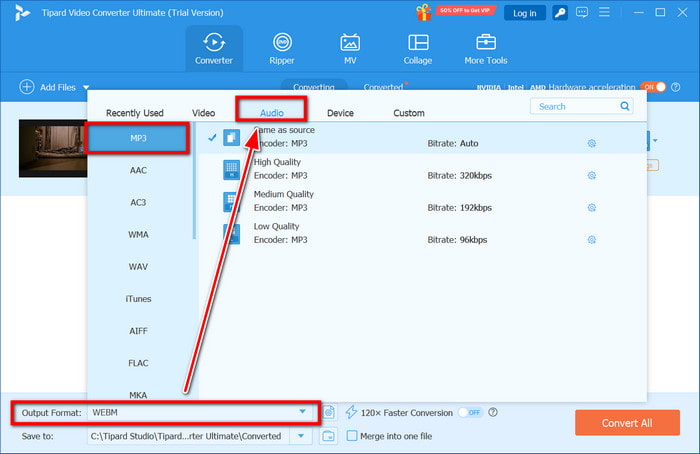Expand the Save to path dropdown
700x454 pixels.
[x=301, y=436]
